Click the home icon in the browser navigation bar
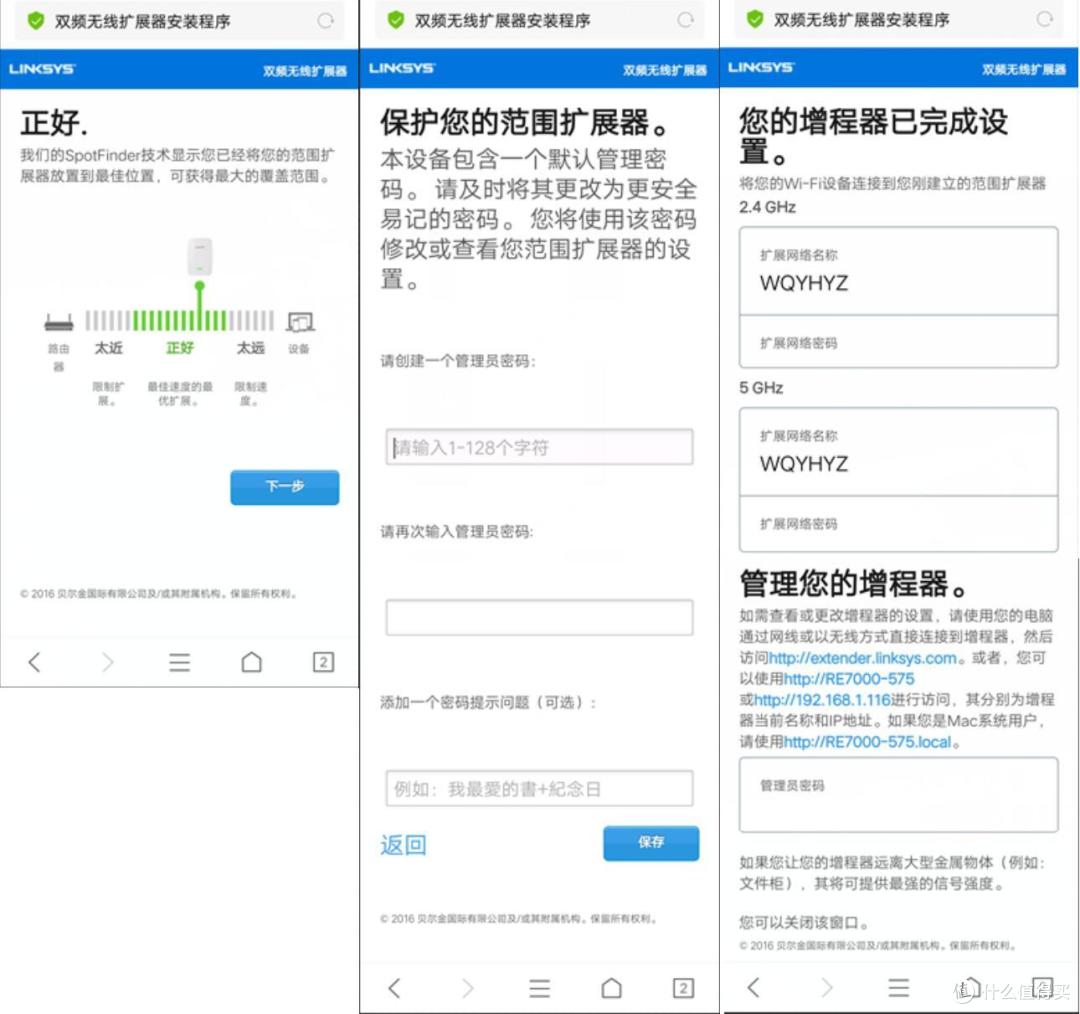Image resolution: width=1080 pixels, height=1014 pixels. 251,662
